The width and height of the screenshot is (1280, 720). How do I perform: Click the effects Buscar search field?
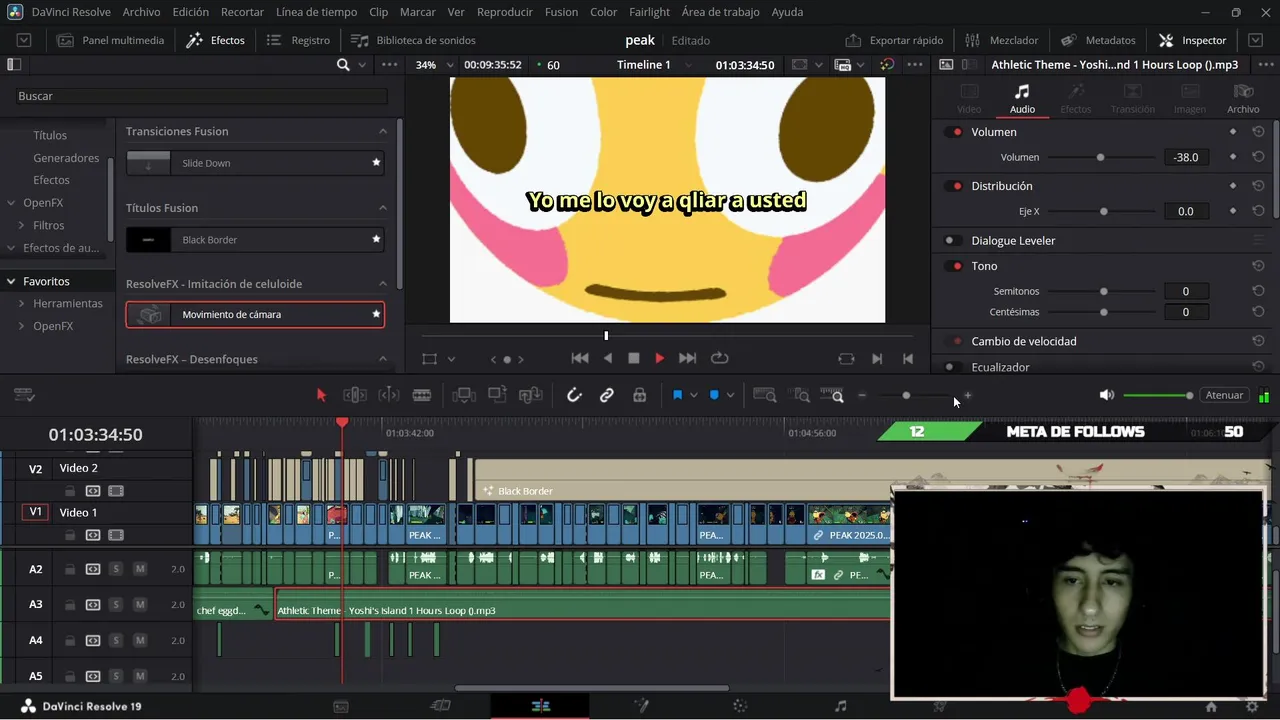tap(201, 96)
